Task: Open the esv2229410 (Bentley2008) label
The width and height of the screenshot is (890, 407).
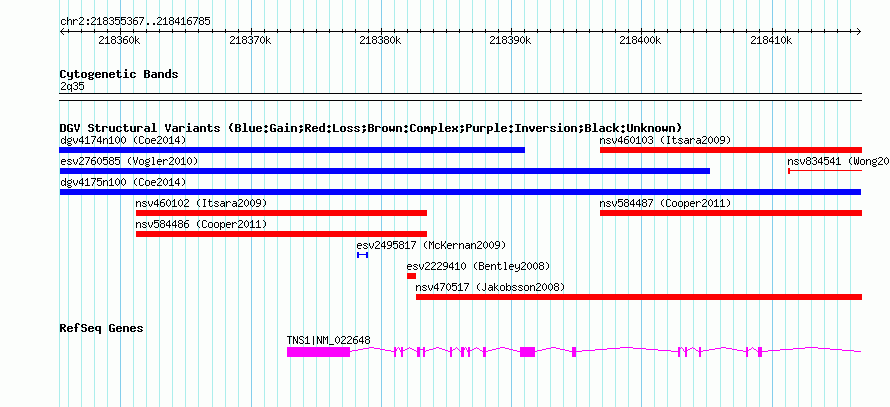Action: (x=478, y=266)
